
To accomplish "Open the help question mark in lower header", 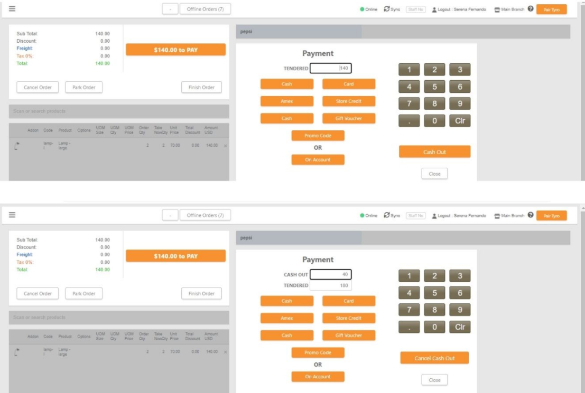I will tap(530, 215).
